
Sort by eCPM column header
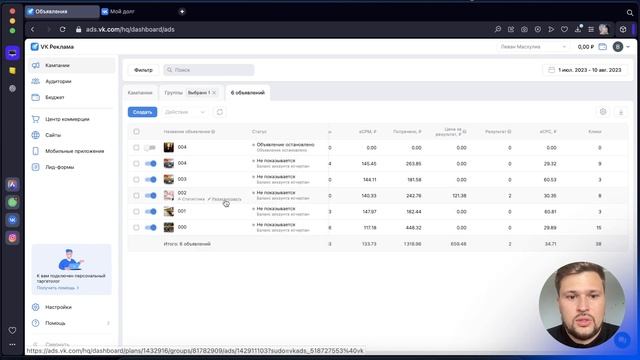click(367, 132)
